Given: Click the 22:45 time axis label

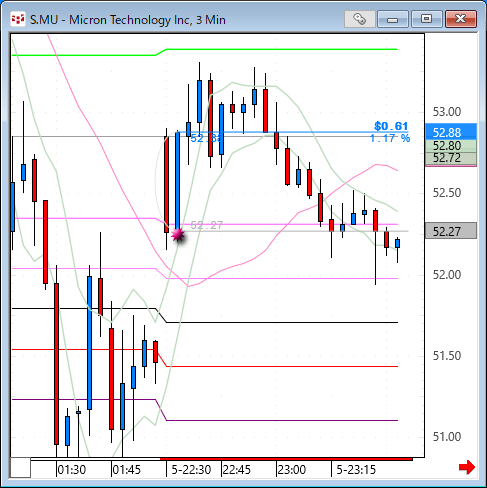Looking at the screenshot, I should point(237,470).
